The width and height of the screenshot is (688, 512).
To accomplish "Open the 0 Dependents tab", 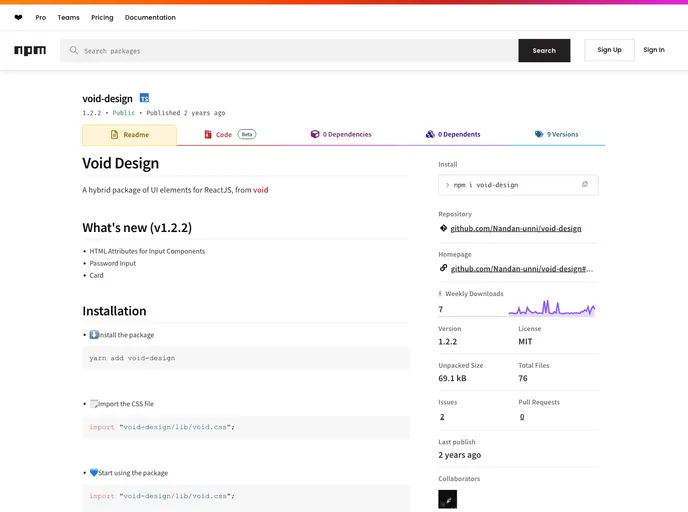I will click(453, 134).
